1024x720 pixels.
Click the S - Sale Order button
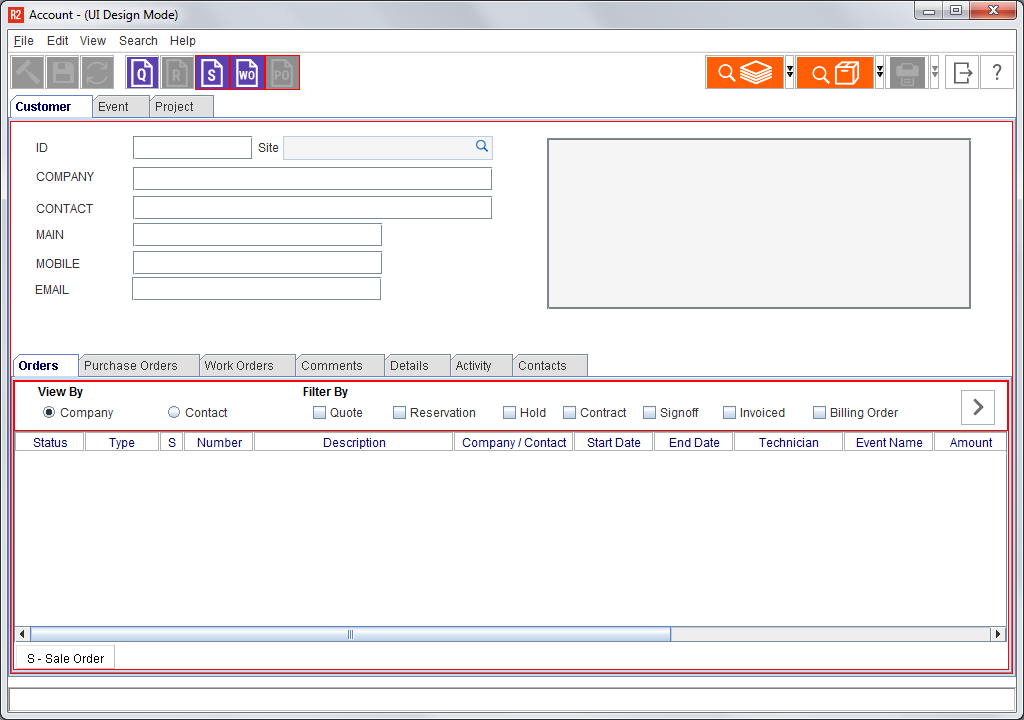(x=66, y=658)
